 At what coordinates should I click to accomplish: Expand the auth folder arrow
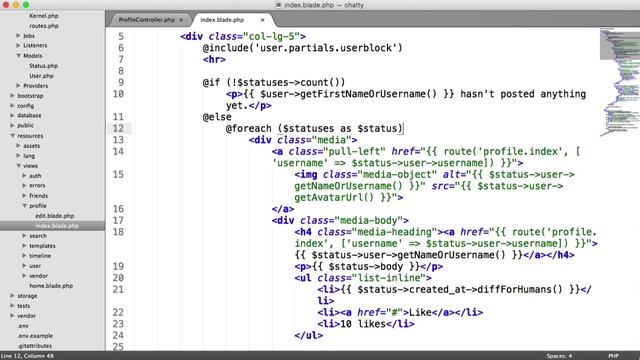[24, 176]
